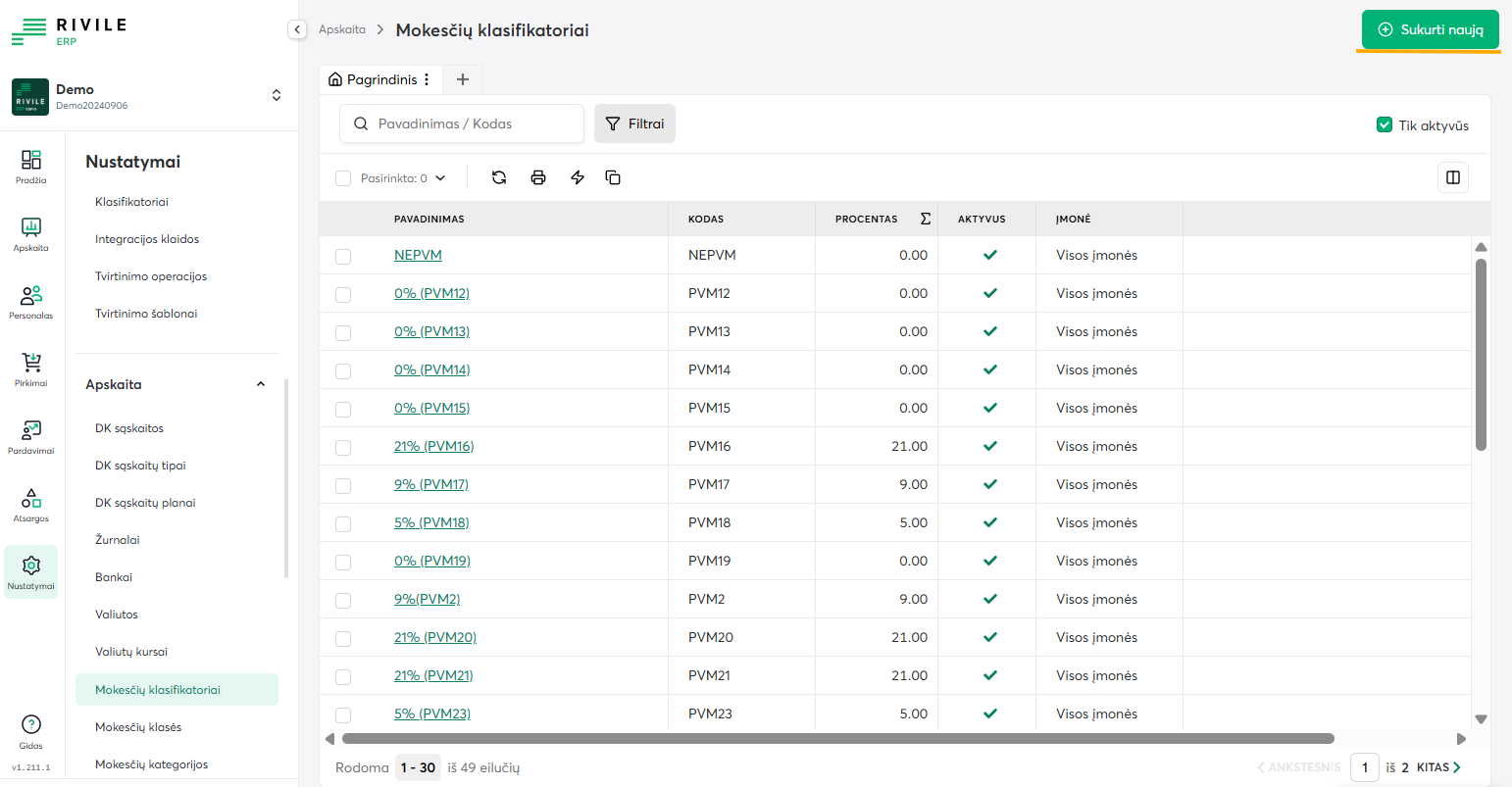Viewport: 1512px width, 787px height.
Task: Uncheck the Tik aktyvūs checkbox
Action: (1385, 124)
